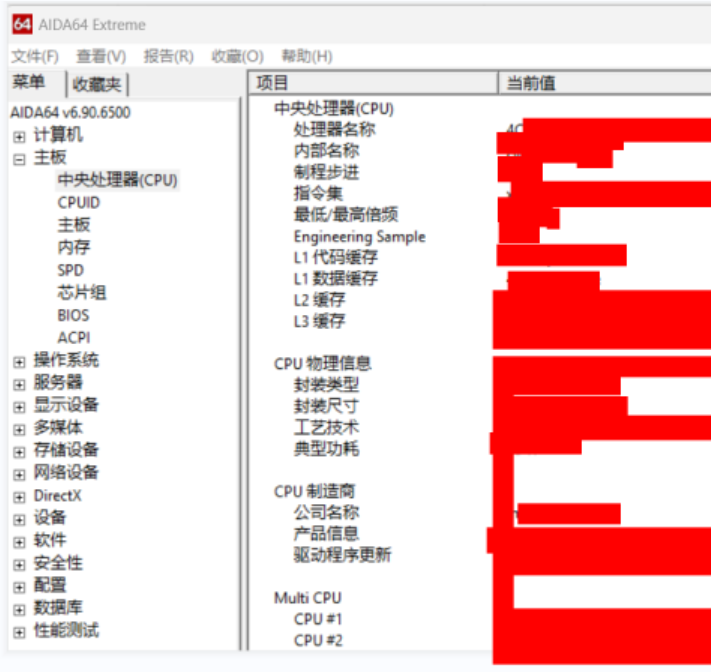This screenshot has width=711, height=672.
Task: Select BIOS in the sidebar tree
Action: 73,315
